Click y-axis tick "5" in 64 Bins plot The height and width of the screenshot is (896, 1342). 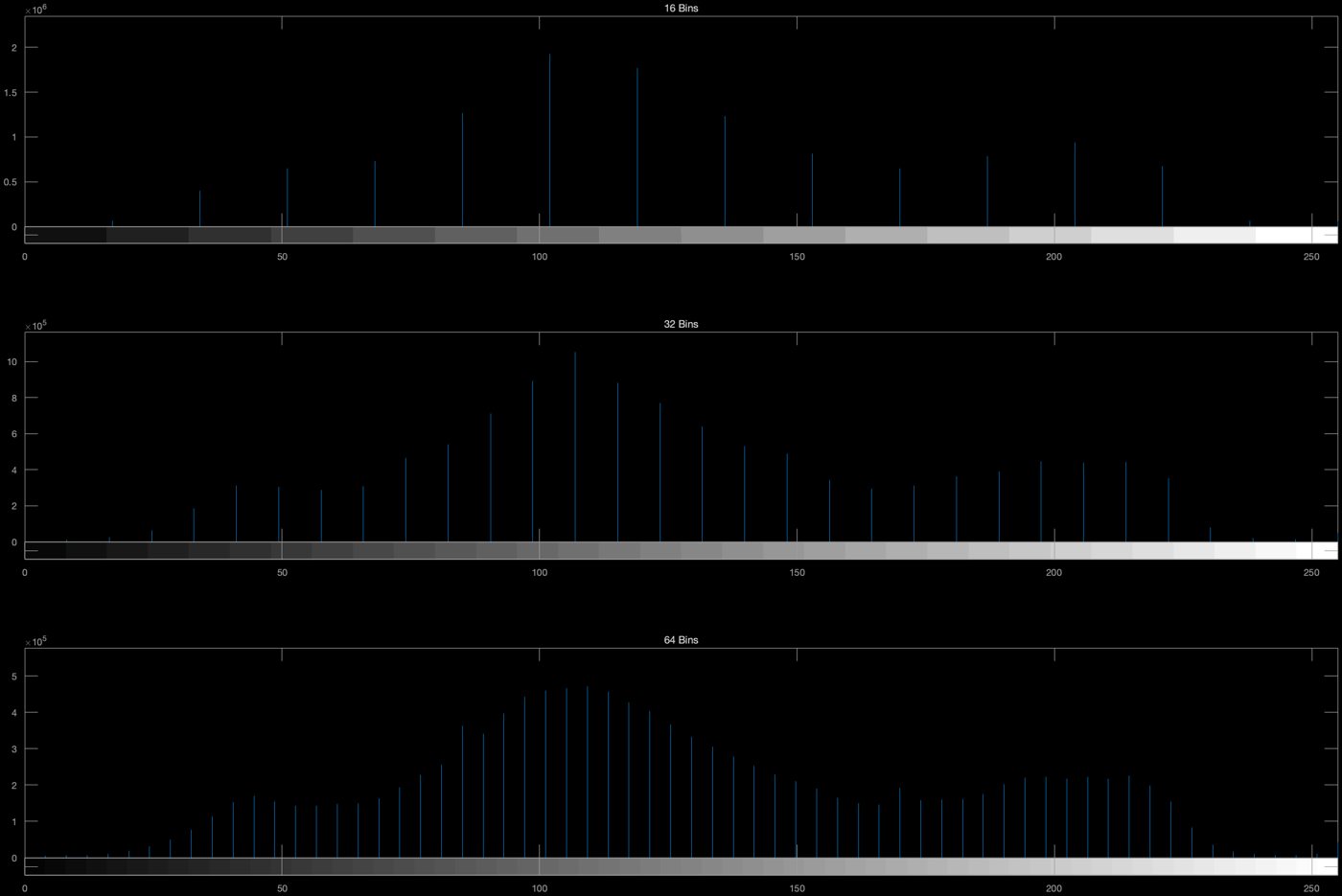pyautogui.click(x=16, y=677)
